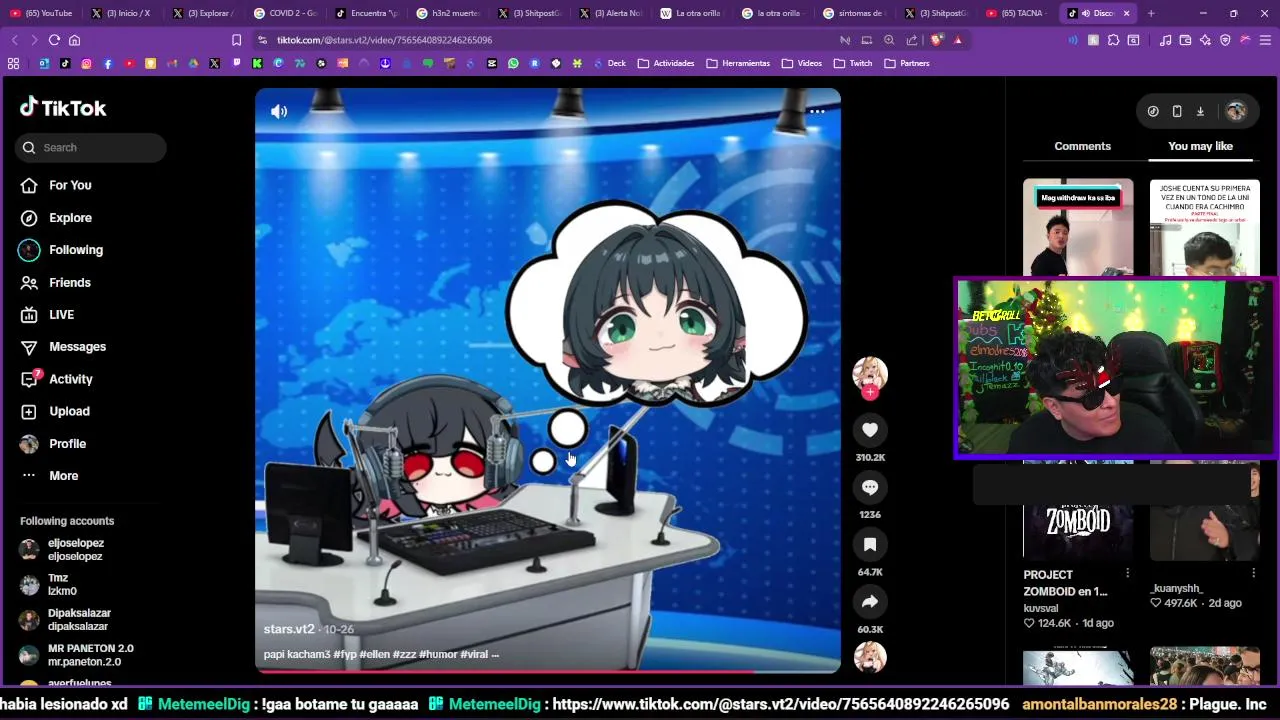Viewport: 1280px width, 720px height.
Task: Share the video using the arrow icon
Action: tap(870, 602)
